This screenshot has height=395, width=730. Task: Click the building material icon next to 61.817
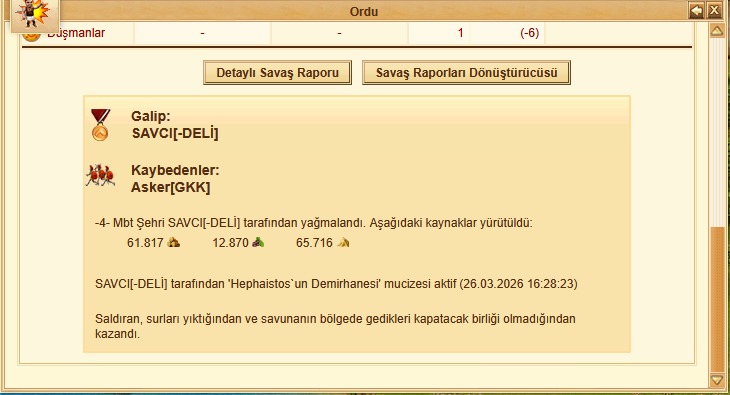point(174,242)
